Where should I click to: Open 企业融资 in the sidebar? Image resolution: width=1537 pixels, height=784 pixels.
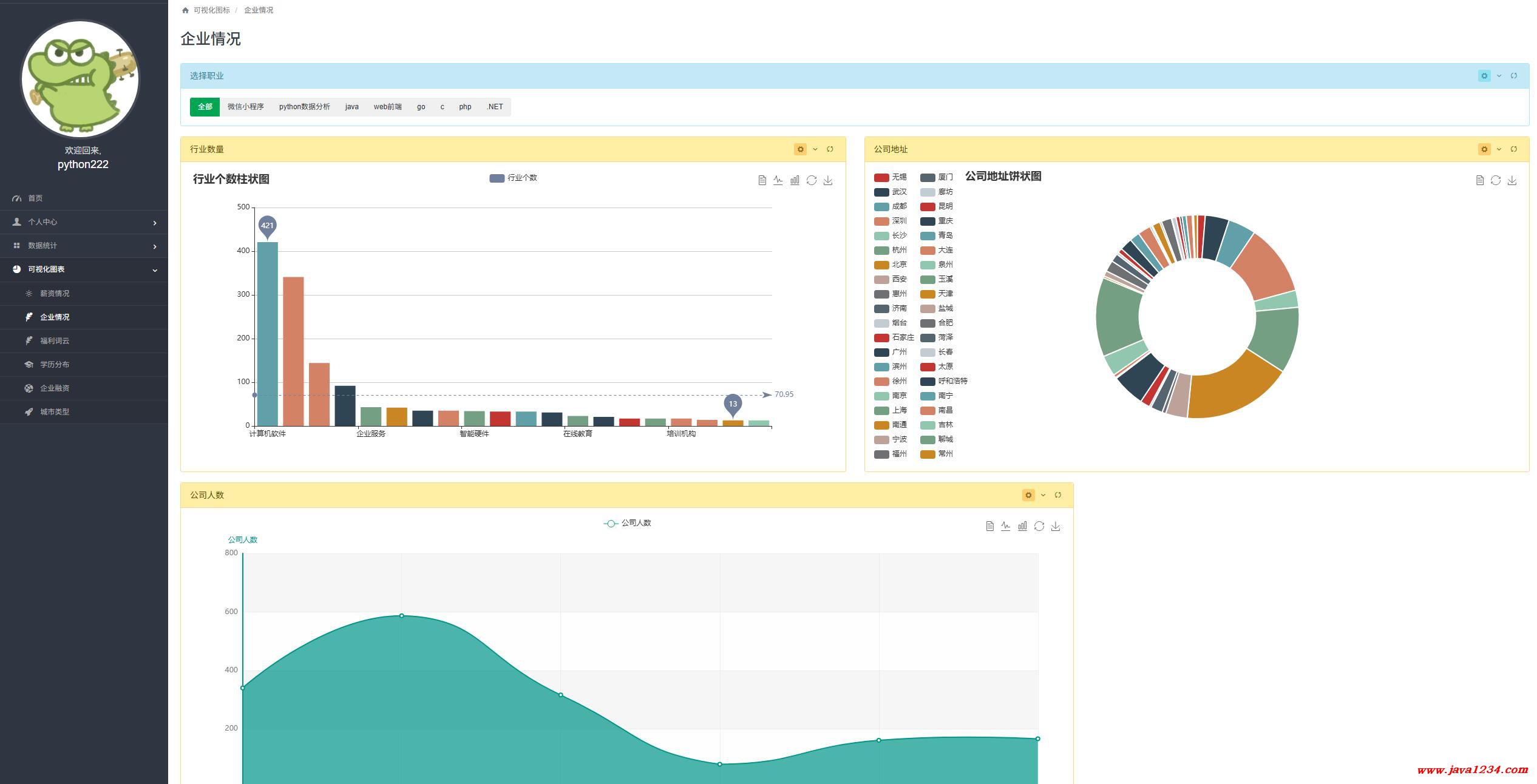tap(55, 388)
